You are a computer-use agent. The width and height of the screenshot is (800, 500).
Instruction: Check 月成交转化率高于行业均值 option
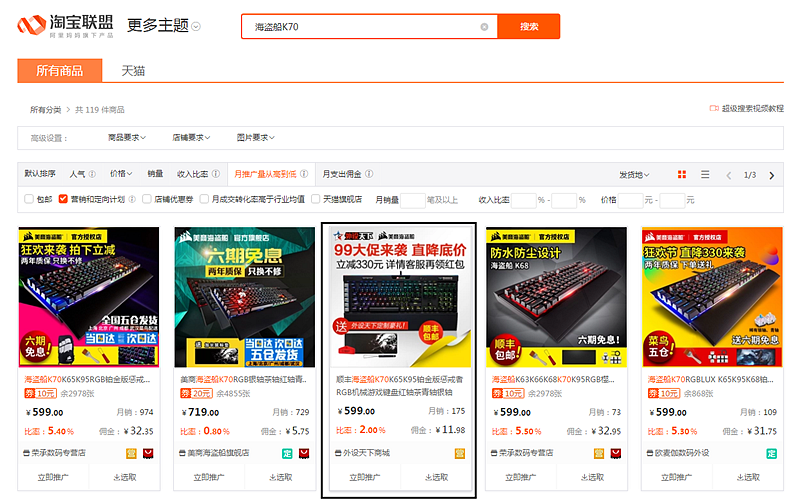(x=204, y=199)
